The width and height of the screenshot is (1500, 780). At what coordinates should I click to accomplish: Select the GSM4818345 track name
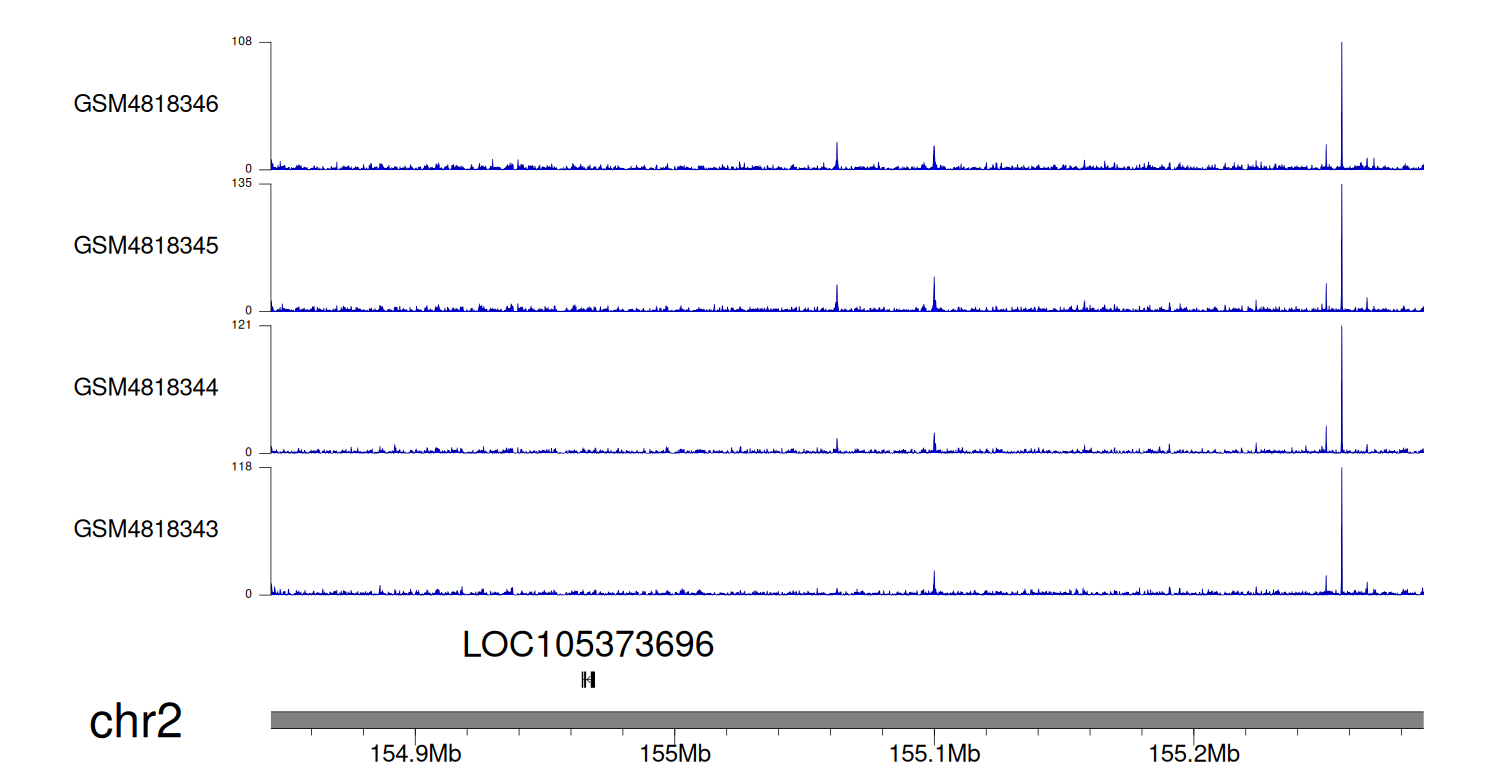click(x=146, y=246)
